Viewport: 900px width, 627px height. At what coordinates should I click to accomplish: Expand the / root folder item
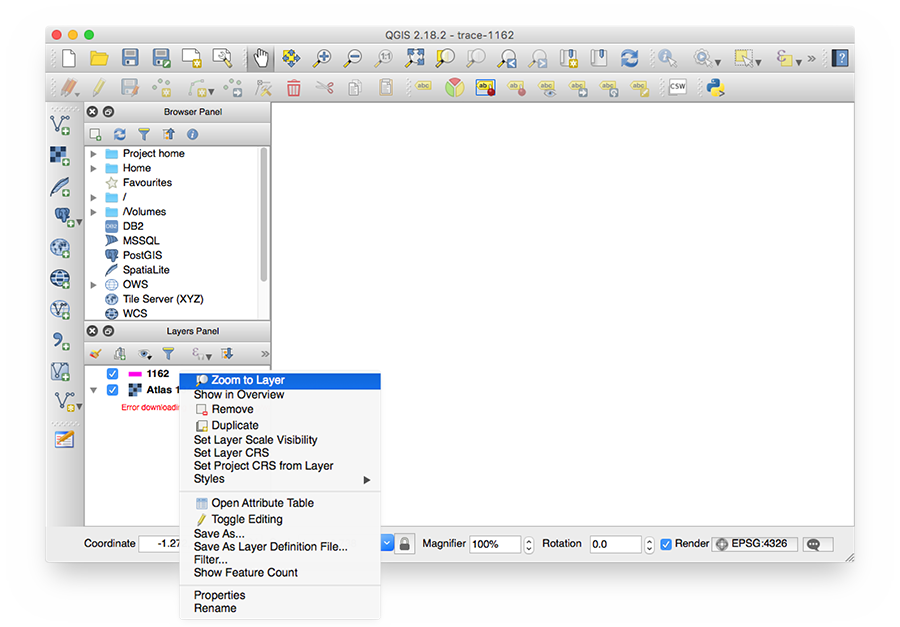(x=94, y=198)
